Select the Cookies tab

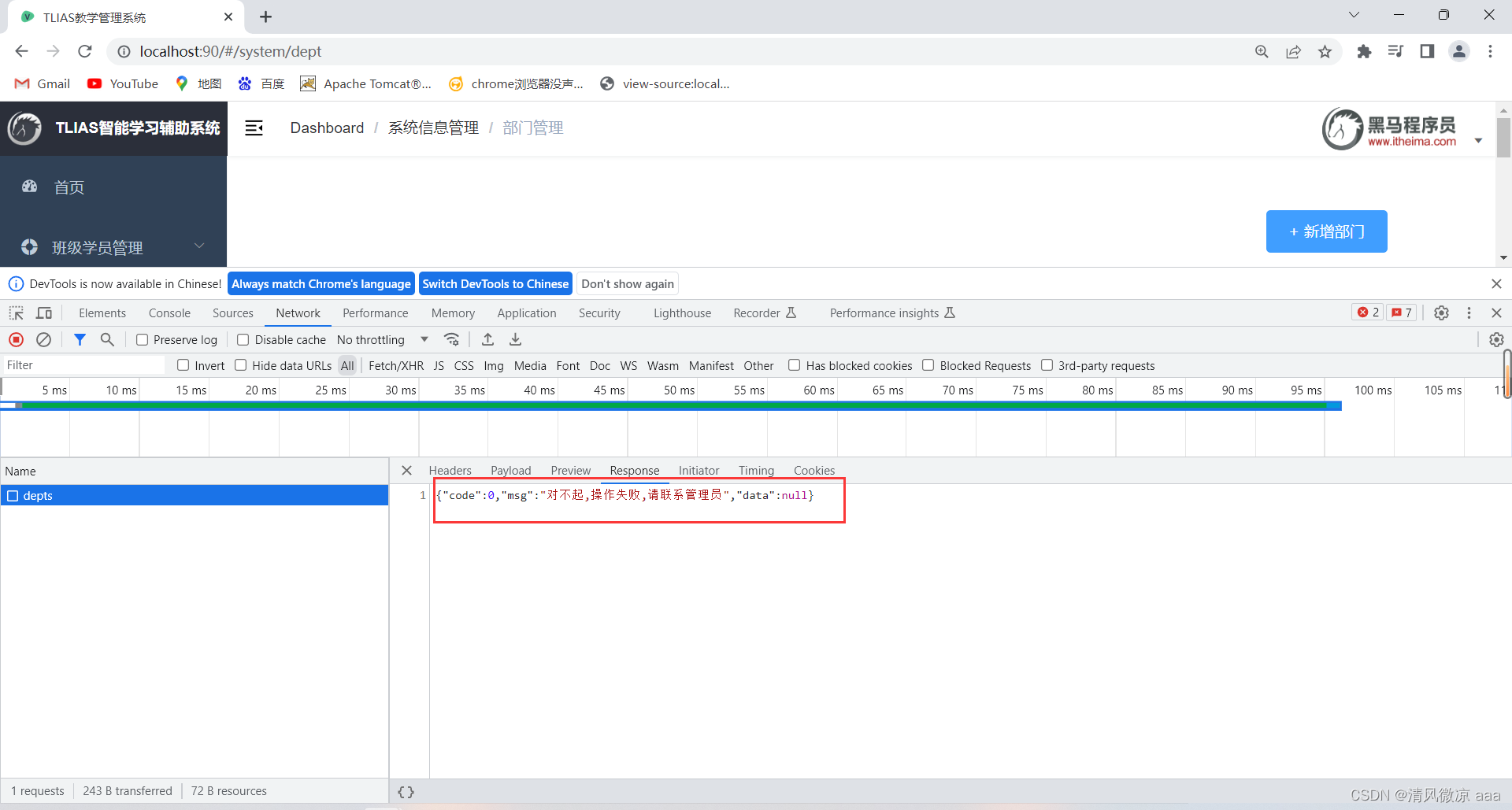(813, 470)
